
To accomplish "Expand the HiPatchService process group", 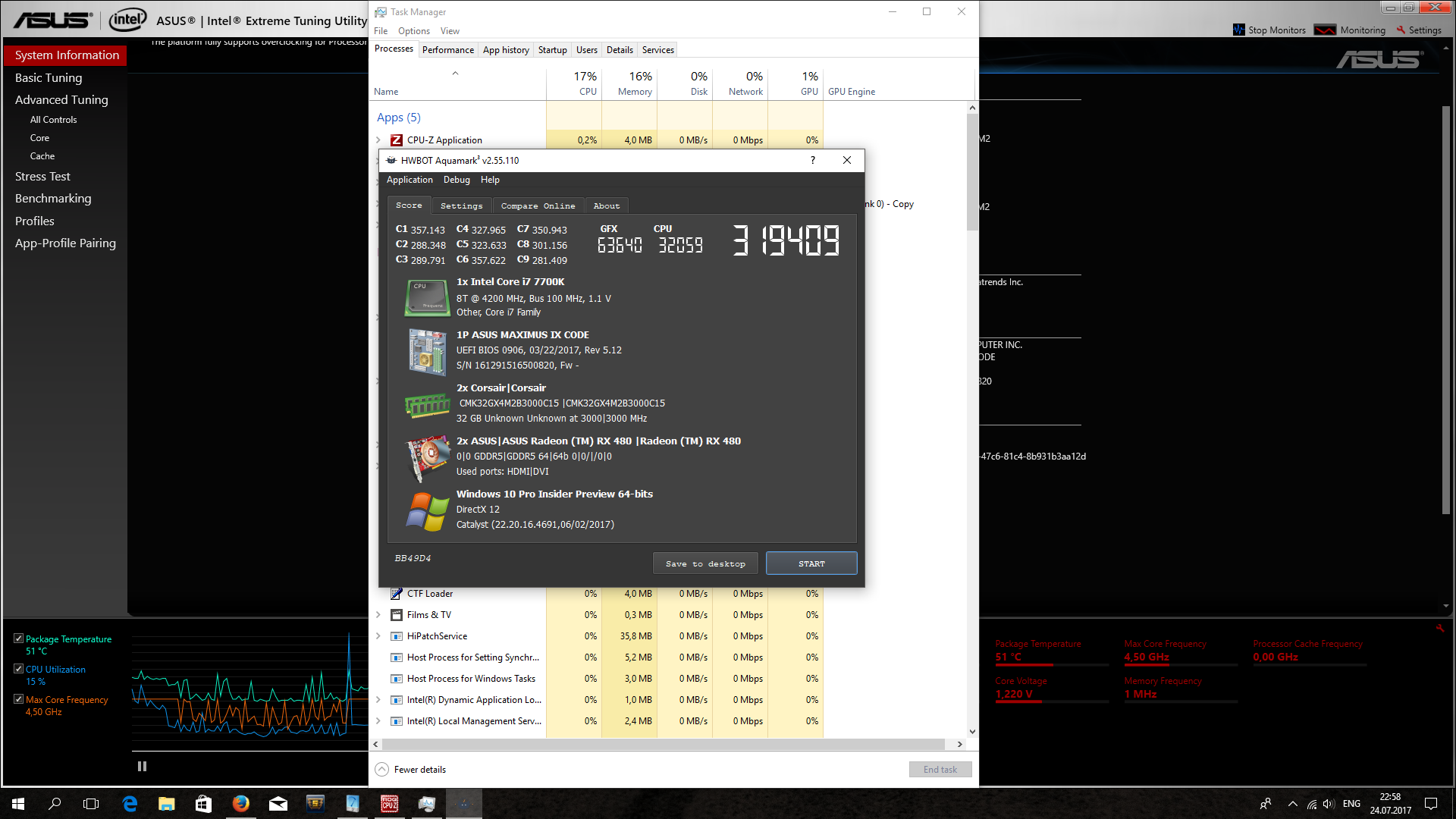I will click(378, 636).
